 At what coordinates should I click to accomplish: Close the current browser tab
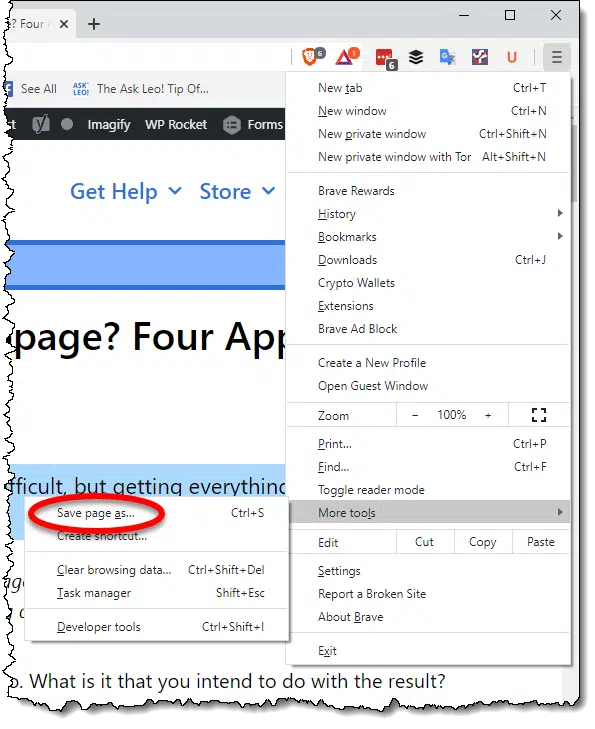[64, 24]
